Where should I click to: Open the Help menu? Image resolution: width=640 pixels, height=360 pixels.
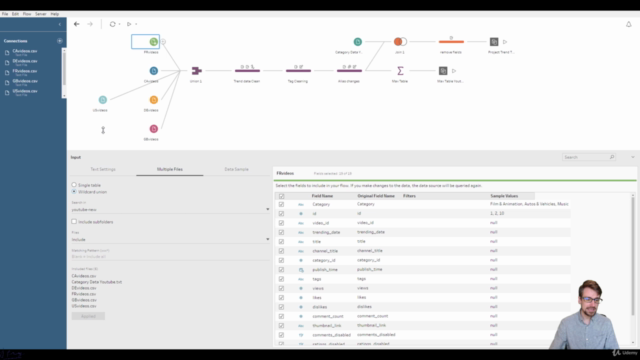pos(55,14)
